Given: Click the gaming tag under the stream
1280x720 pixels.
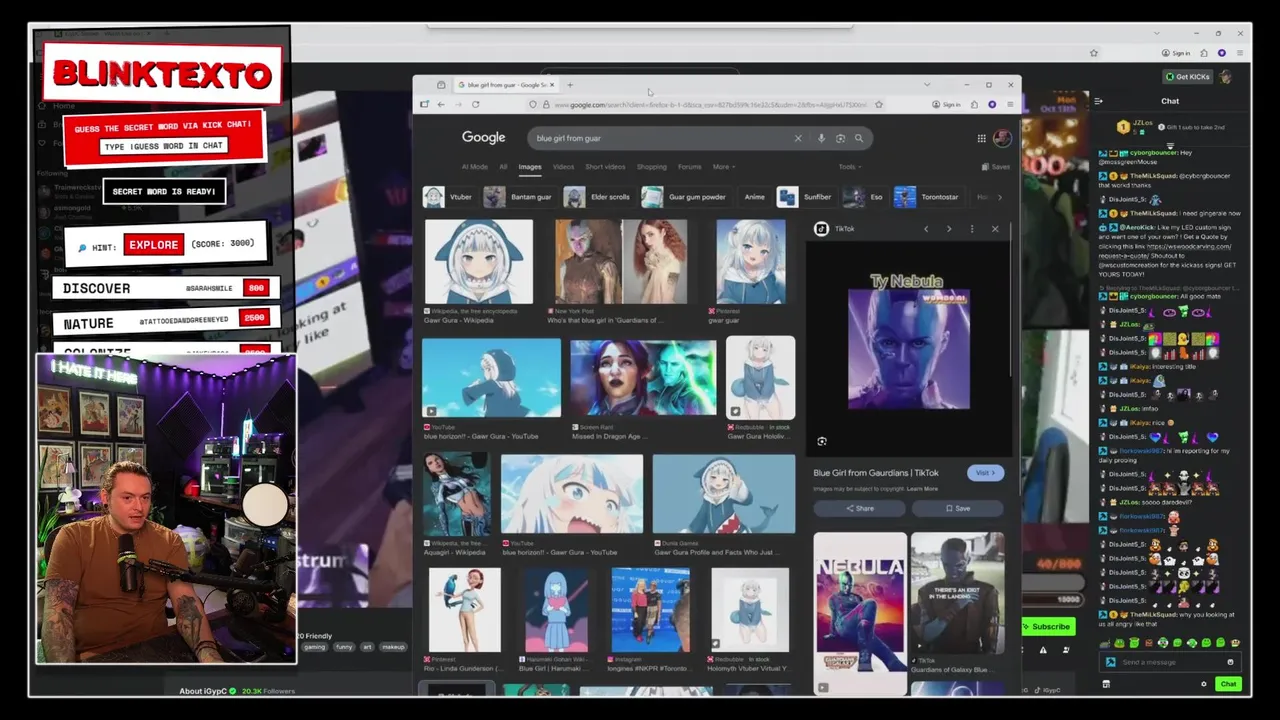Looking at the screenshot, I should 315,647.
